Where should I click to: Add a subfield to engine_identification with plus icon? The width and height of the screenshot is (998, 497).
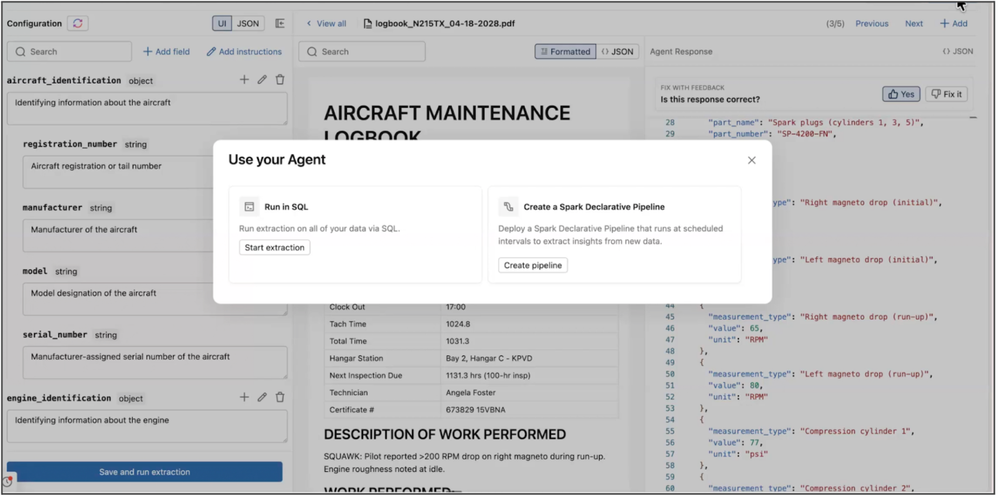[x=244, y=397]
